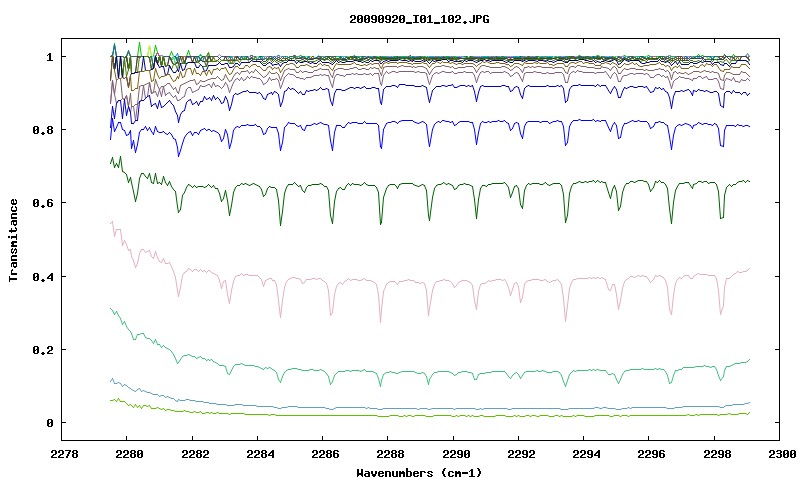Click the x-axis tick label 2282
This screenshot has width=800, height=480.
pyautogui.click(x=195, y=454)
